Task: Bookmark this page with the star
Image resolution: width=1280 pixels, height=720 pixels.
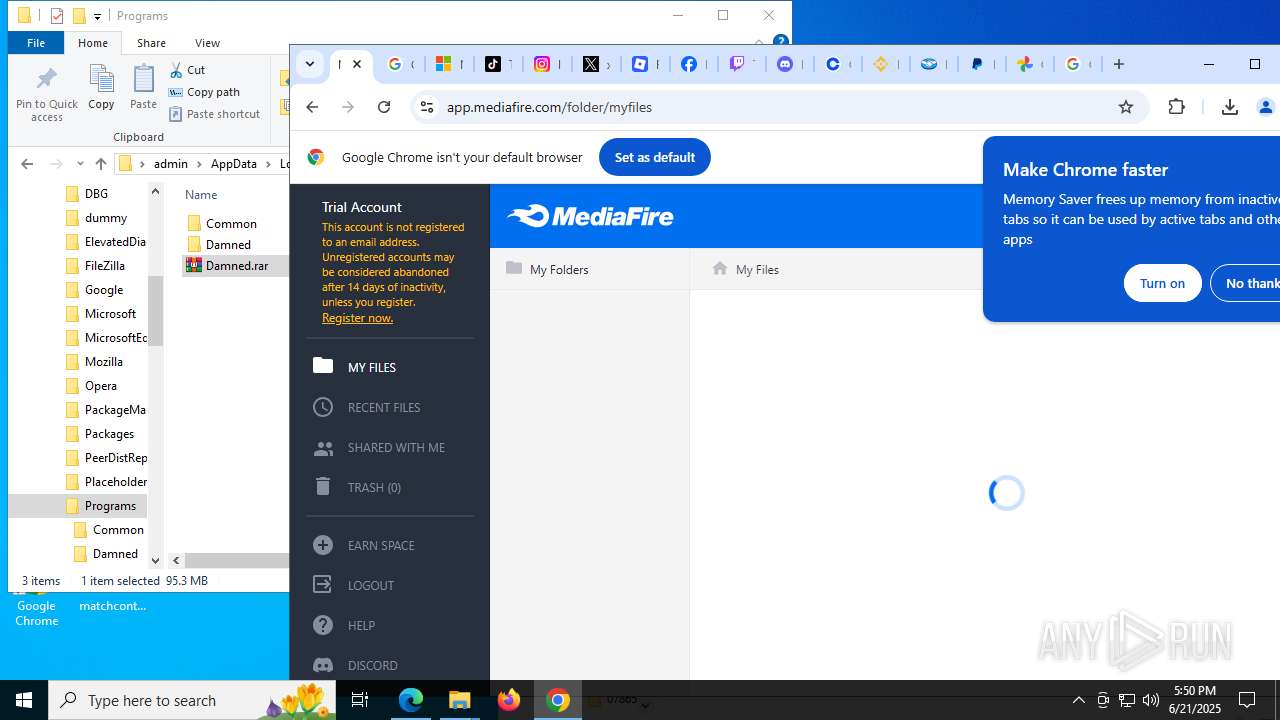Action: [1126, 107]
